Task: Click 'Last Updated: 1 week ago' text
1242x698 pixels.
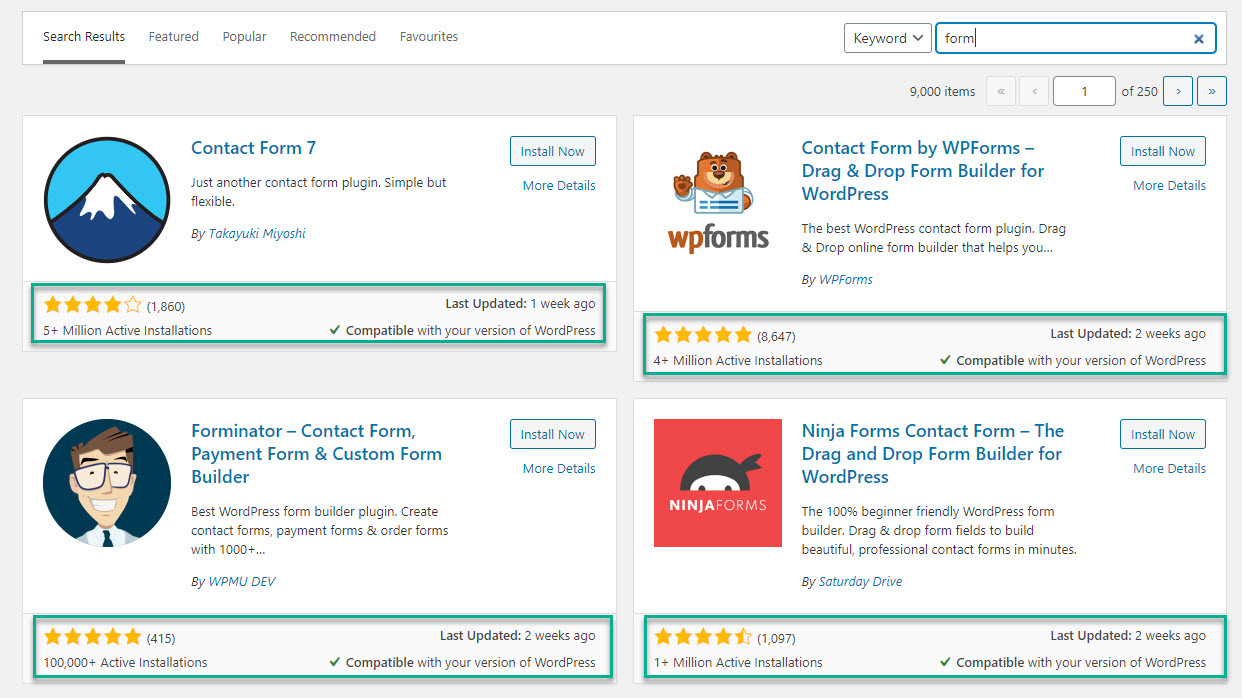Action: tap(520, 304)
